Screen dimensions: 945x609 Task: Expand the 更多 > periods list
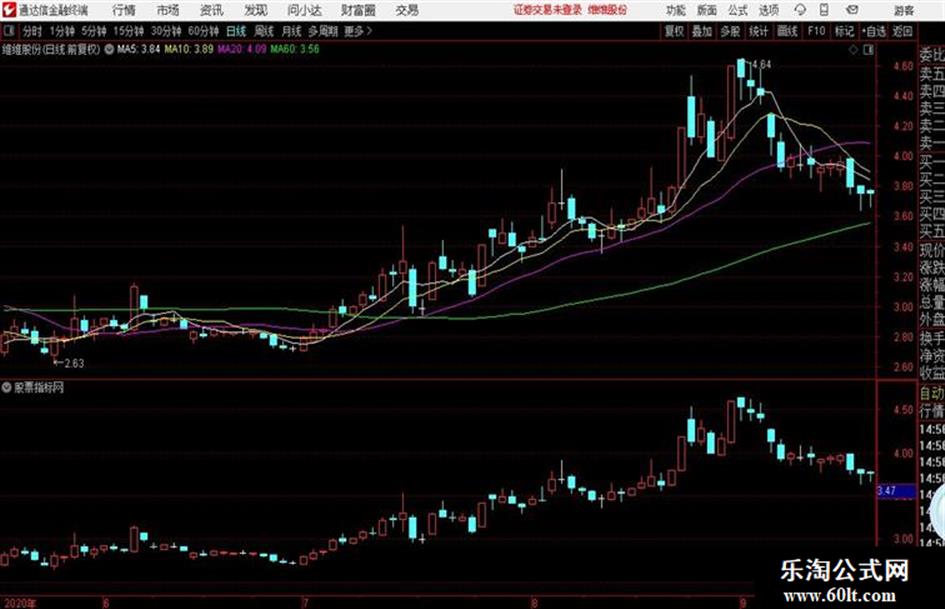pos(359,31)
